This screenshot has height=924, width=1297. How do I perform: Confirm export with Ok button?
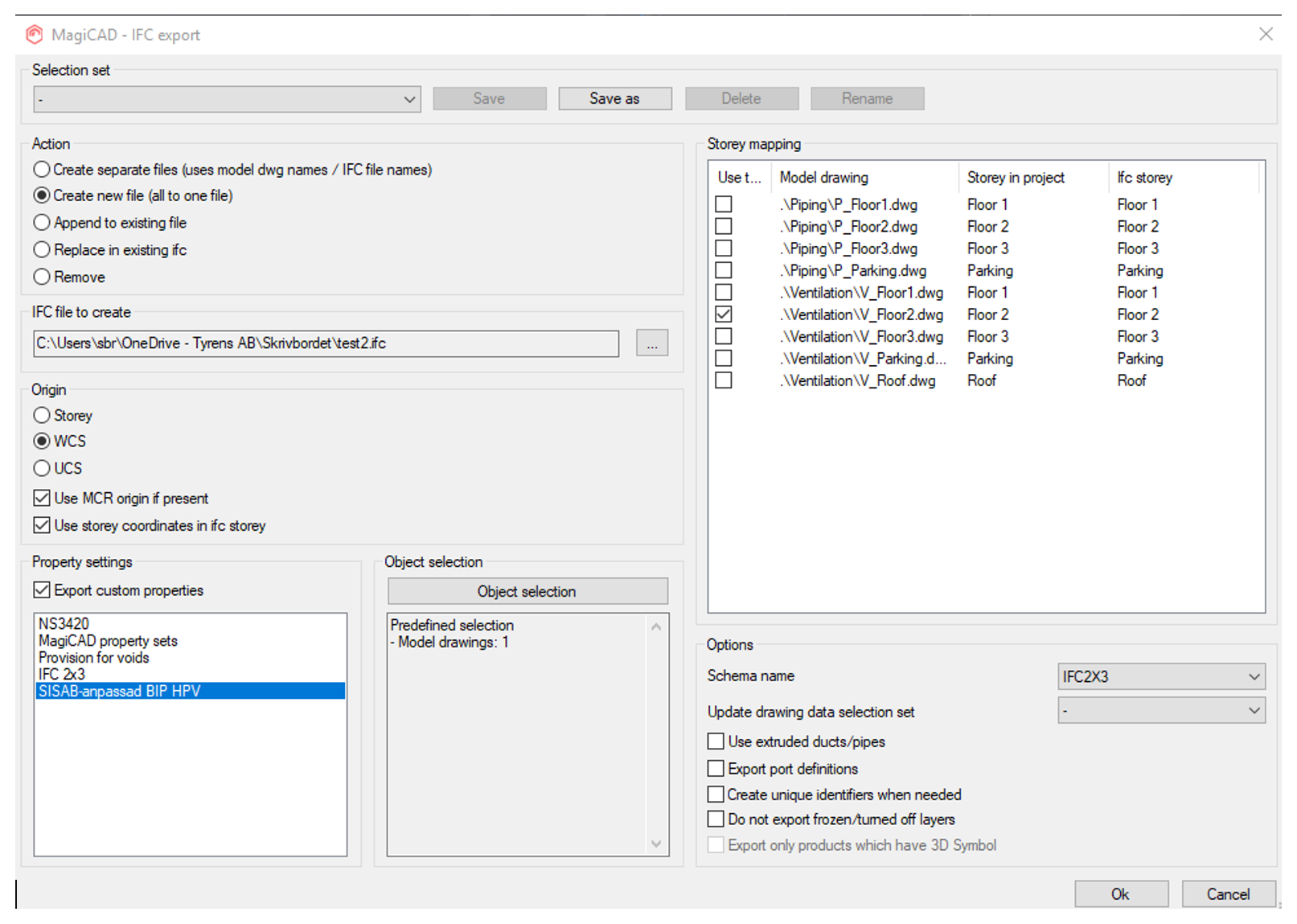(1121, 894)
